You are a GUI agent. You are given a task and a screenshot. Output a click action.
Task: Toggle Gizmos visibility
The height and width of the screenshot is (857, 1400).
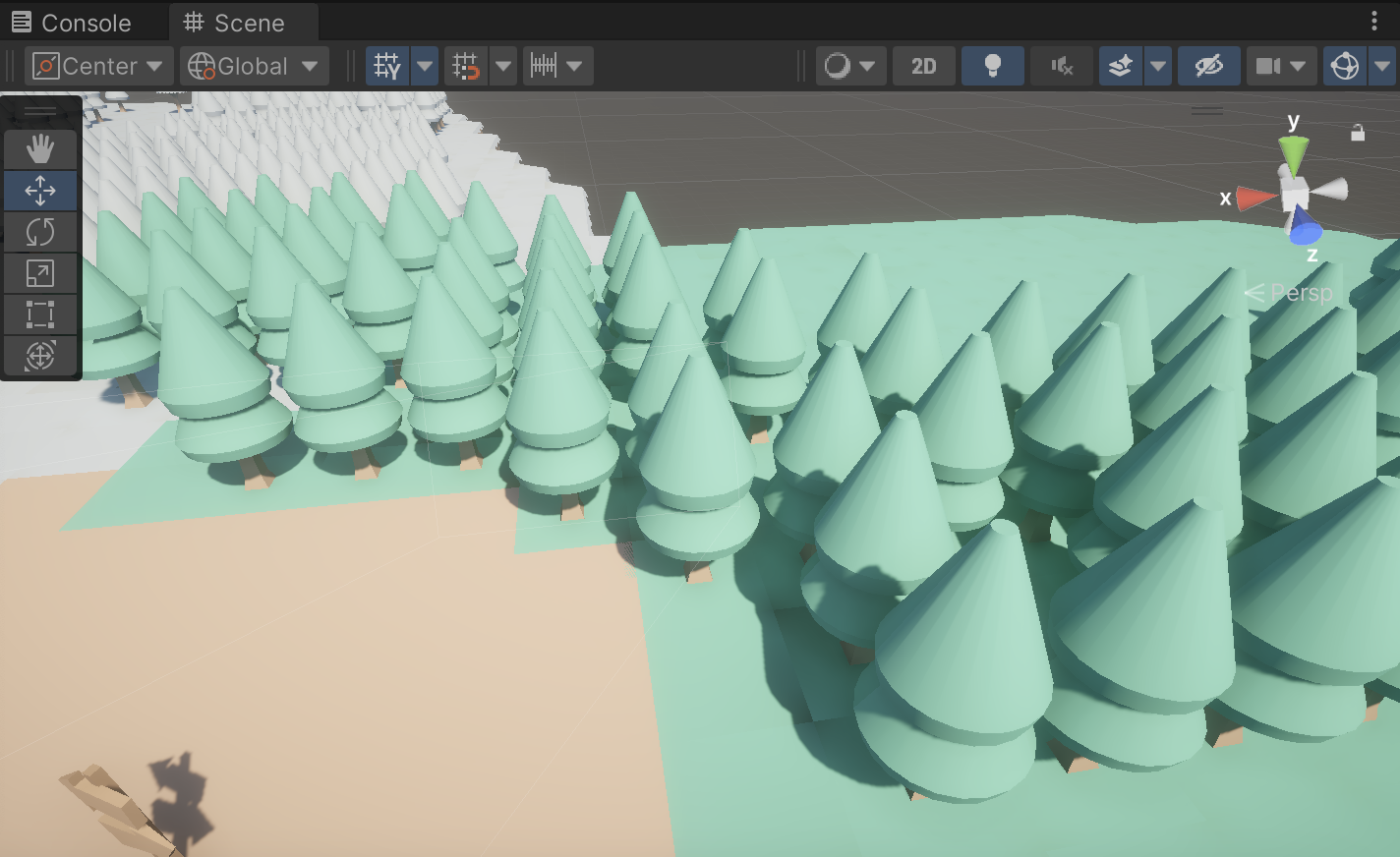1345,66
